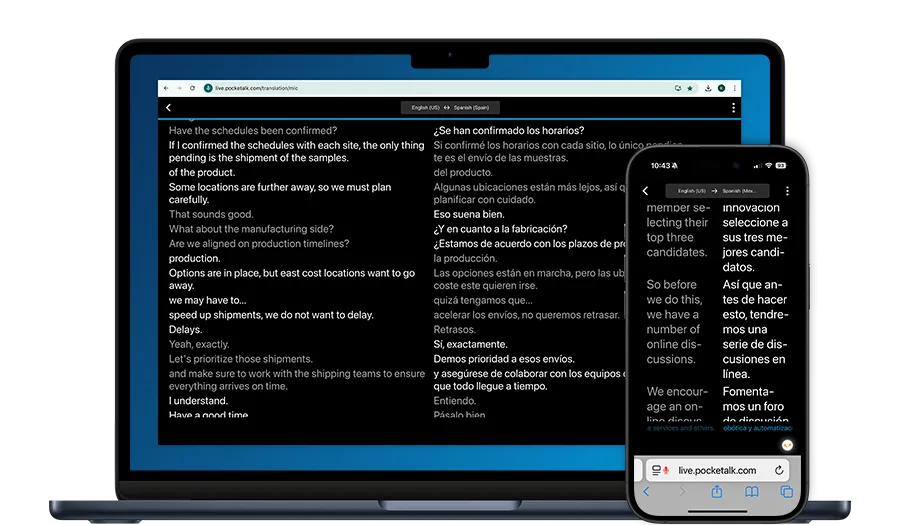
Task: Tap the scroll-to-bottom round button on phone
Action: (x=787, y=444)
